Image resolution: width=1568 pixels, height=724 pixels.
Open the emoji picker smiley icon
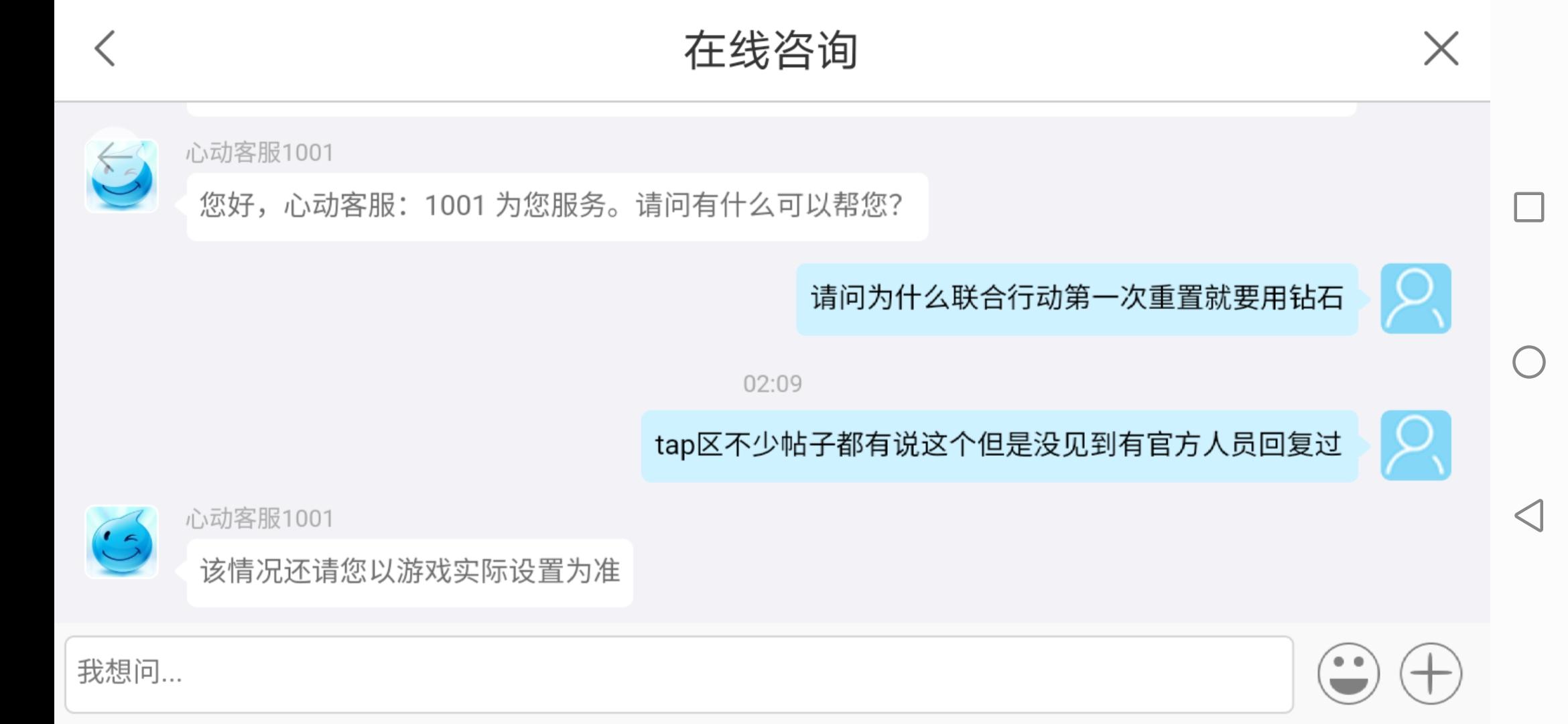point(1348,674)
